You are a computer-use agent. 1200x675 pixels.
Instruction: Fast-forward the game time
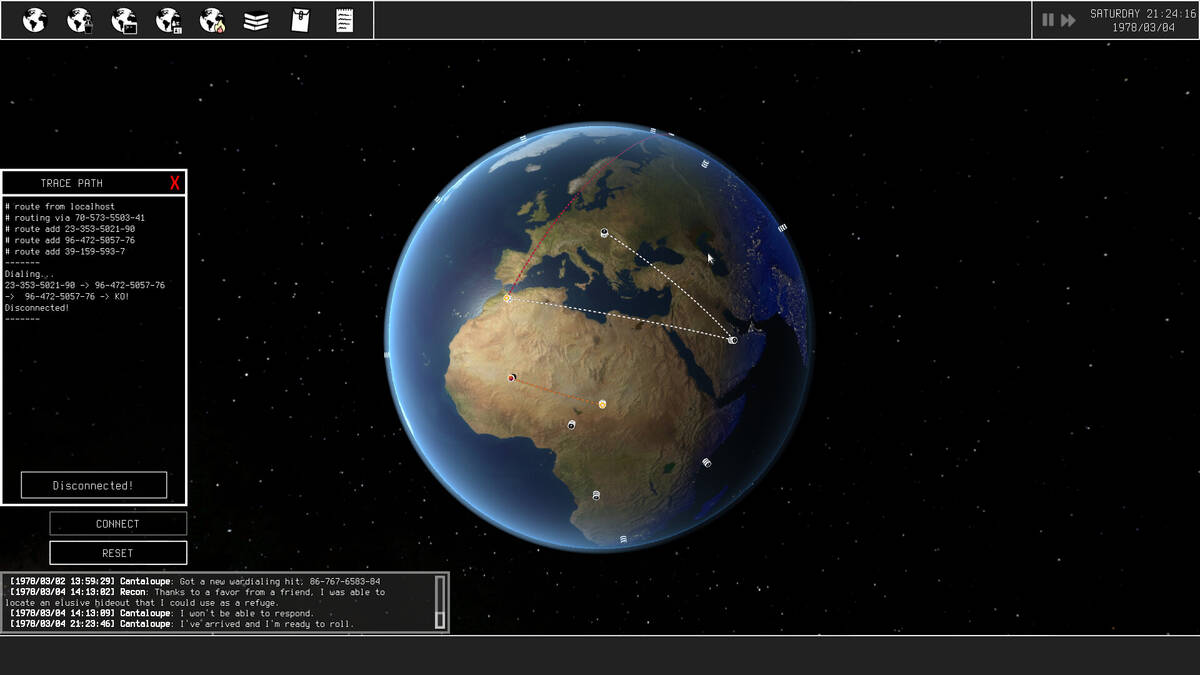[1069, 20]
